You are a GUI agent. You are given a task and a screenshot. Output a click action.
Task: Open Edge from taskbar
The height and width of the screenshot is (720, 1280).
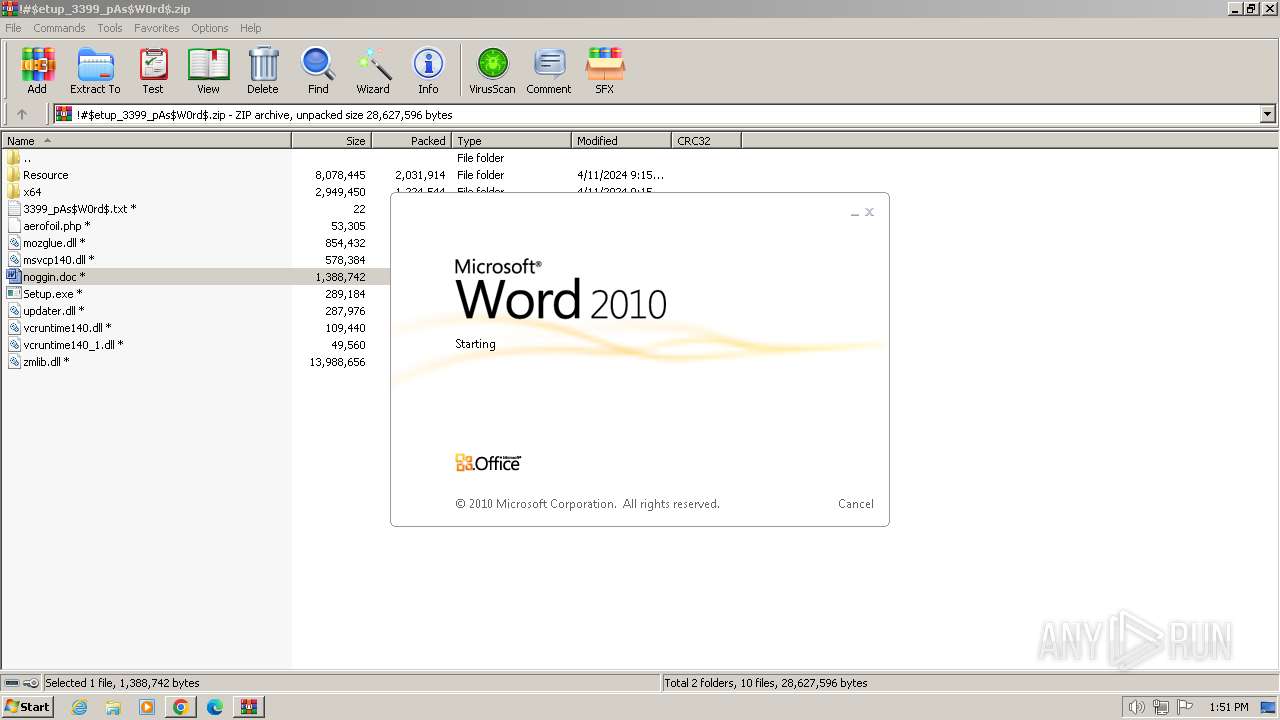point(215,707)
